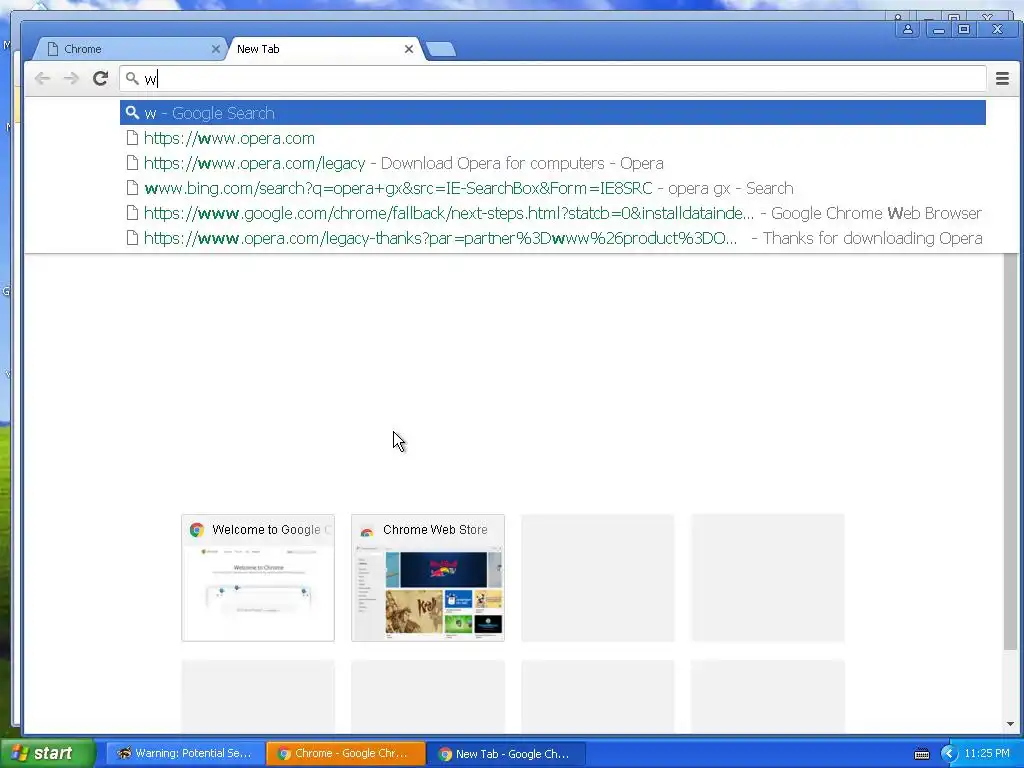Screen dimensions: 1024x768
Task: Click the scrollbar down arrow
Action: (1010, 724)
